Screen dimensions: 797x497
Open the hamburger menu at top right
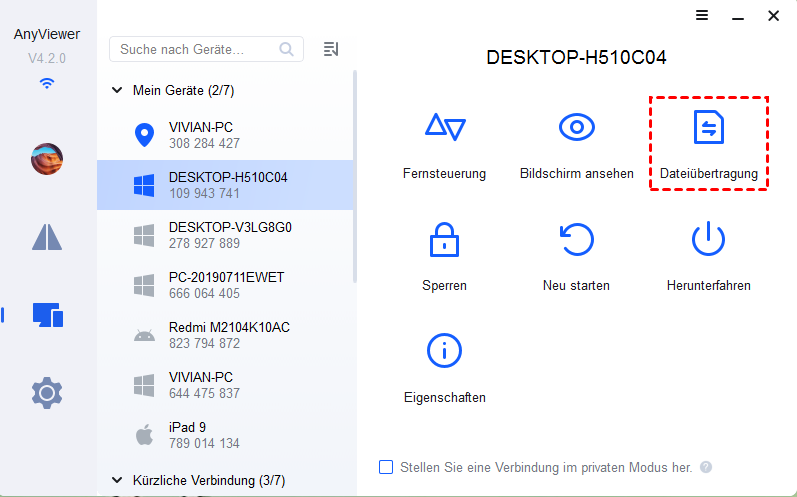(x=702, y=15)
